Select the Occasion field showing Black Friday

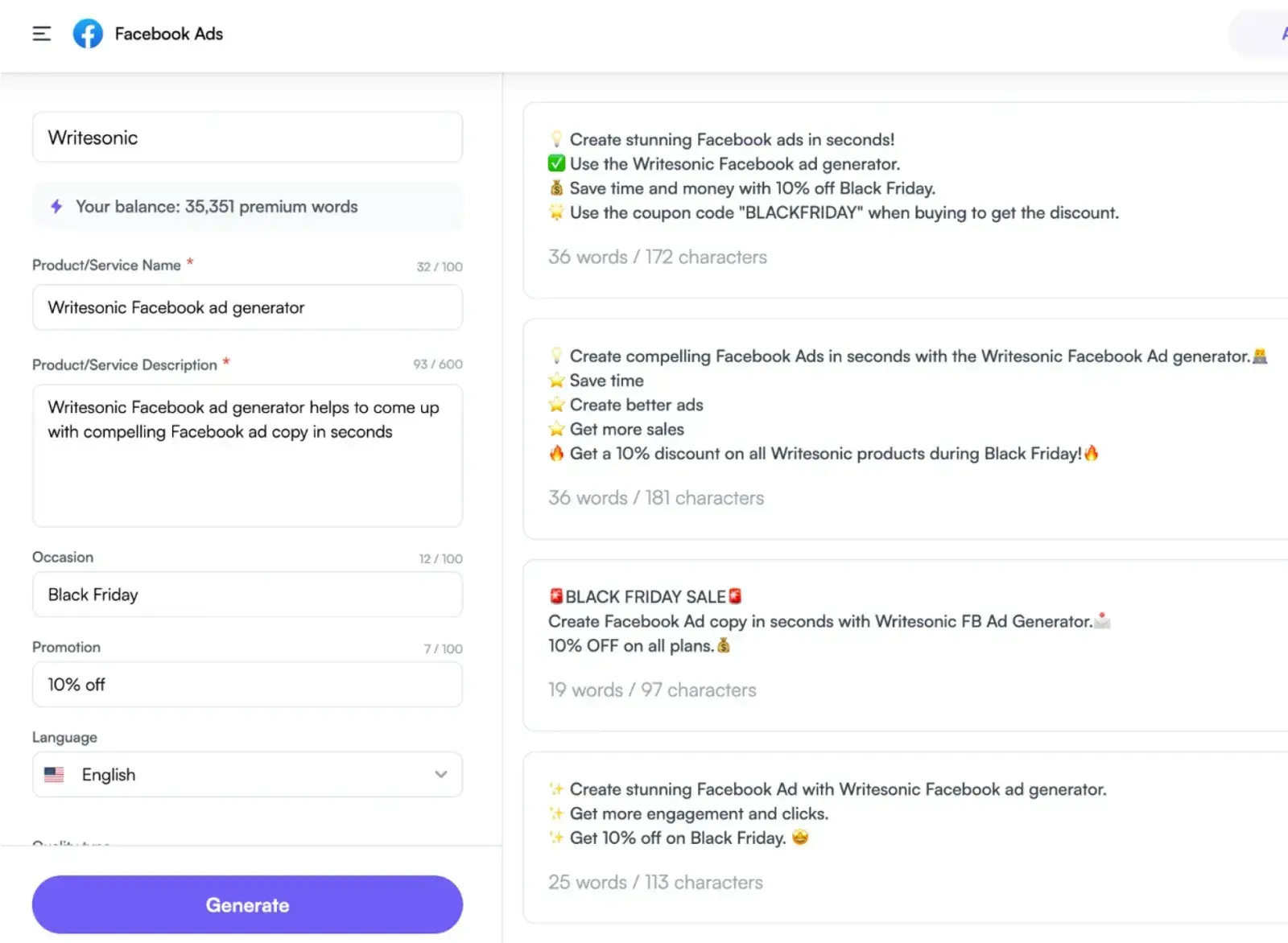click(x=247, y=595)
